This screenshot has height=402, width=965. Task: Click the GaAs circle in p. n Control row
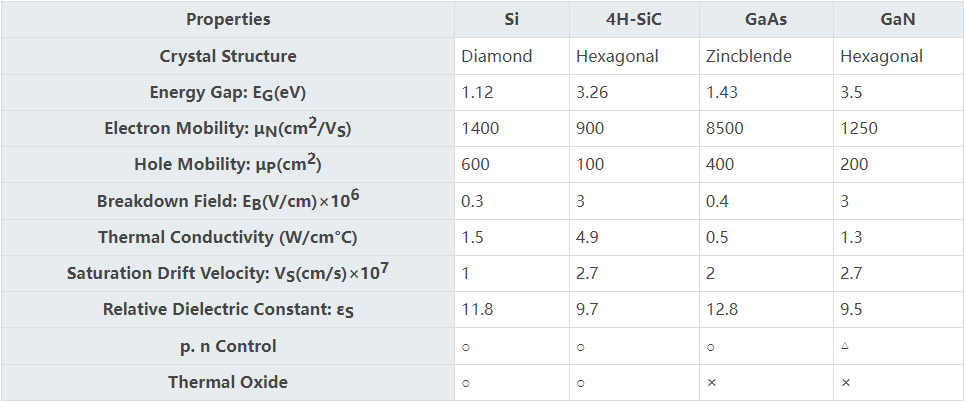[711, 347]
